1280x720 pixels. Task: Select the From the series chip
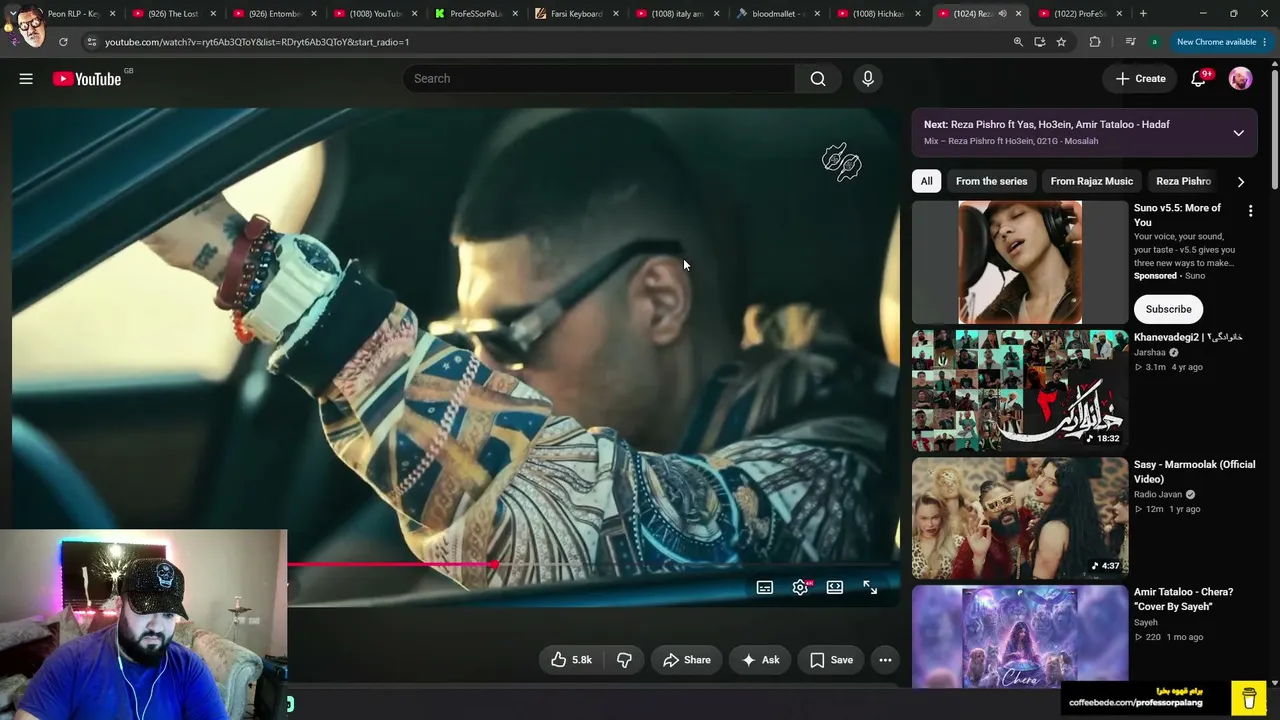991,181
